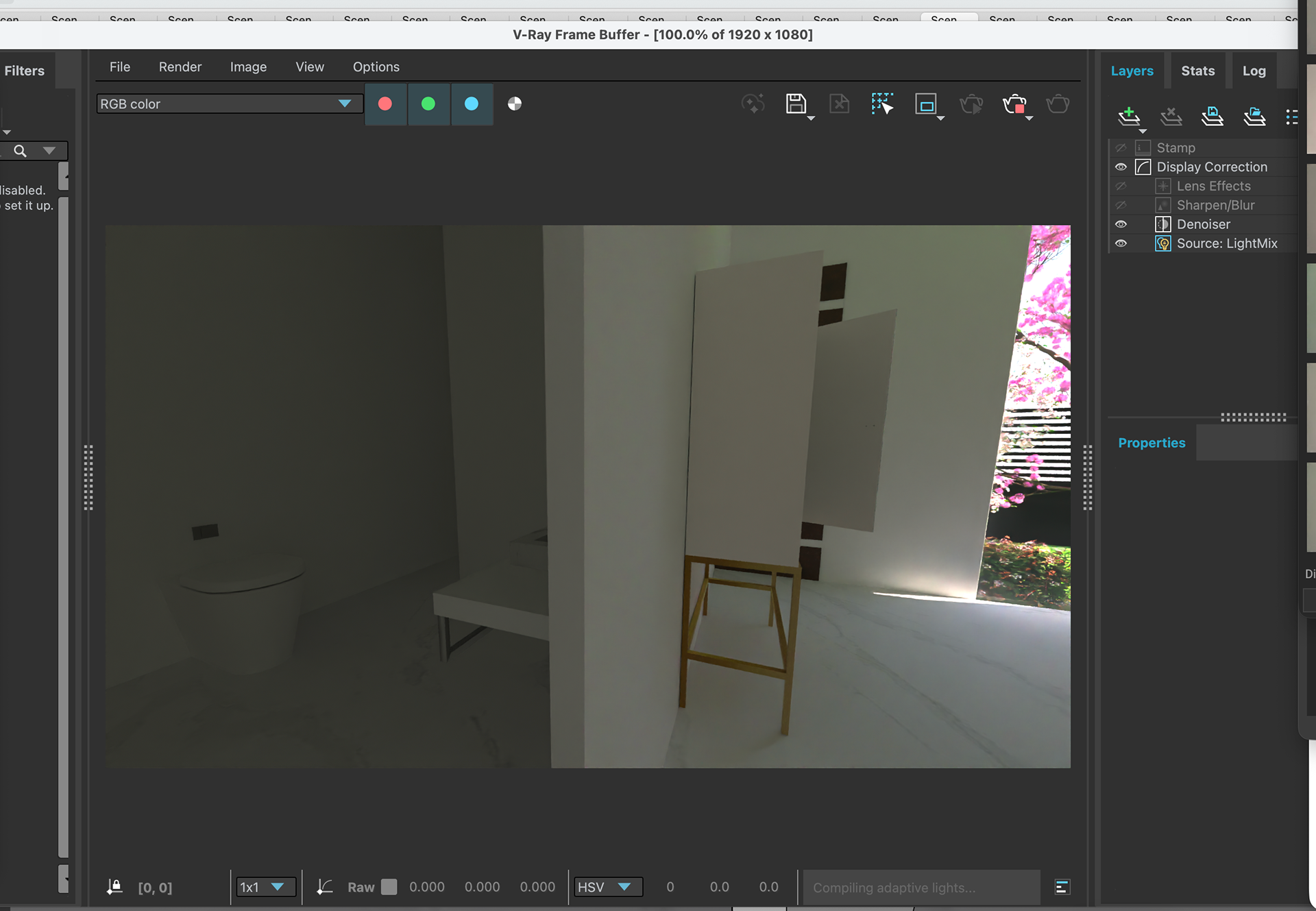The image size is (1316, 911).
Task: Open the render history panel icon
Action: tap(1062, 887)
